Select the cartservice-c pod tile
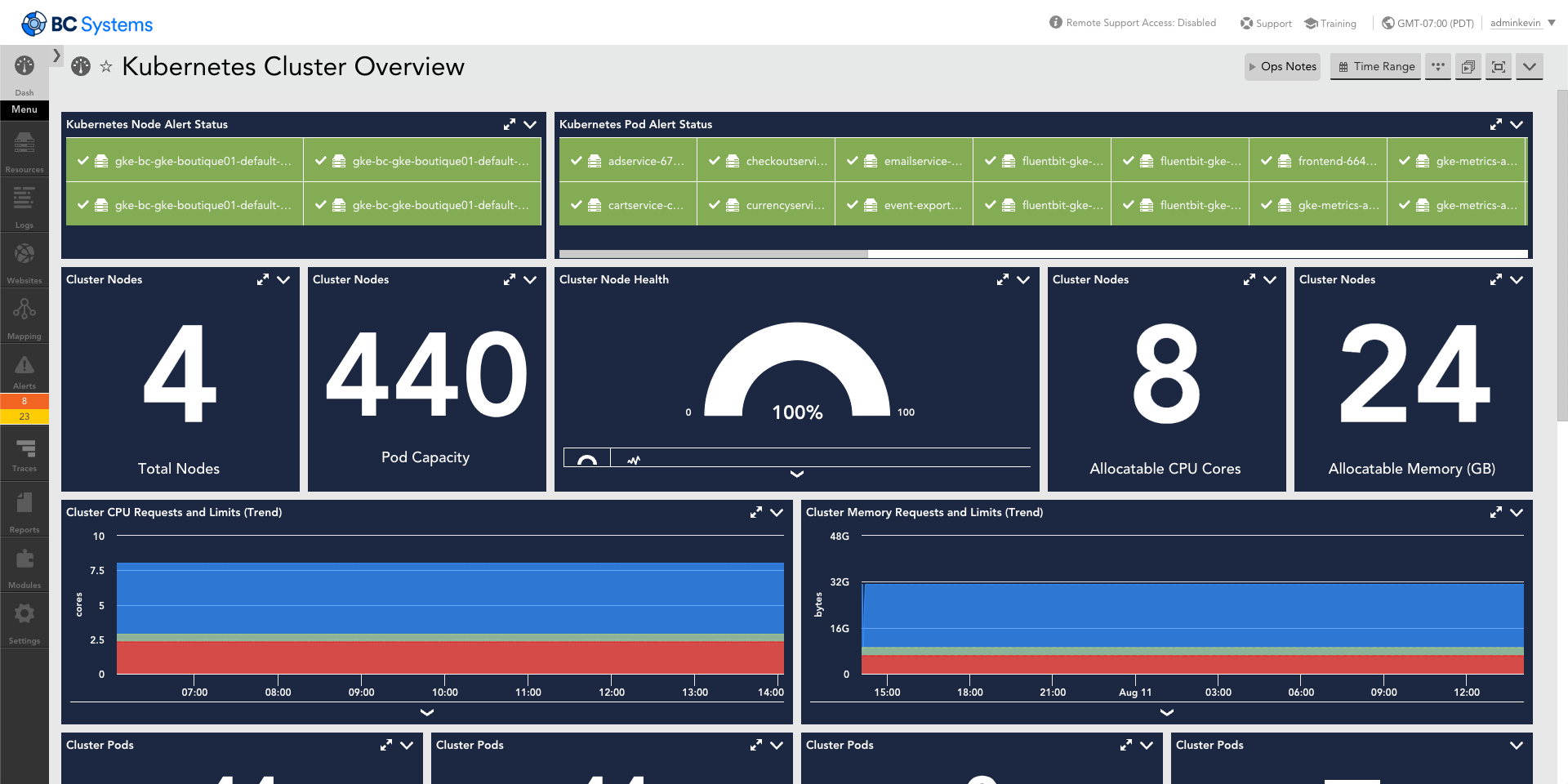 point(628,205)
